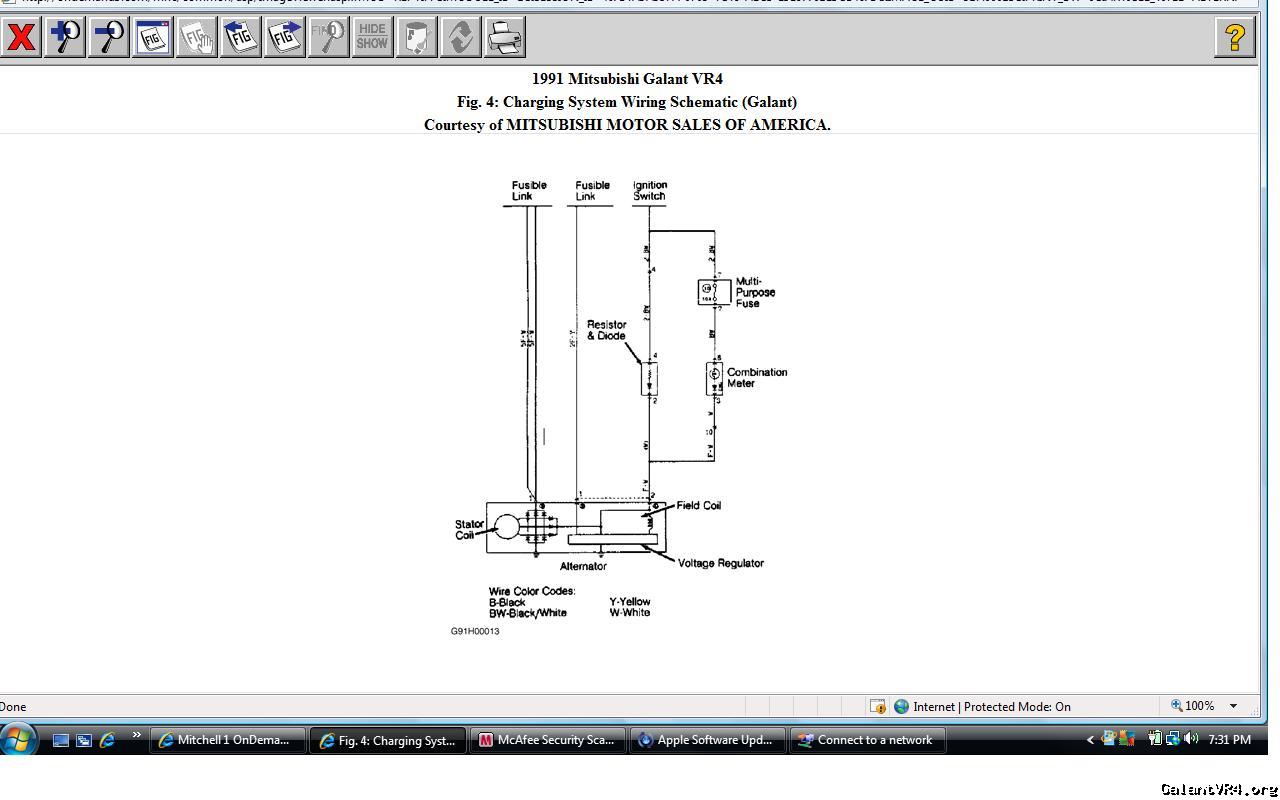
Task: Click the Find magnifier icon
Action: 329,38
